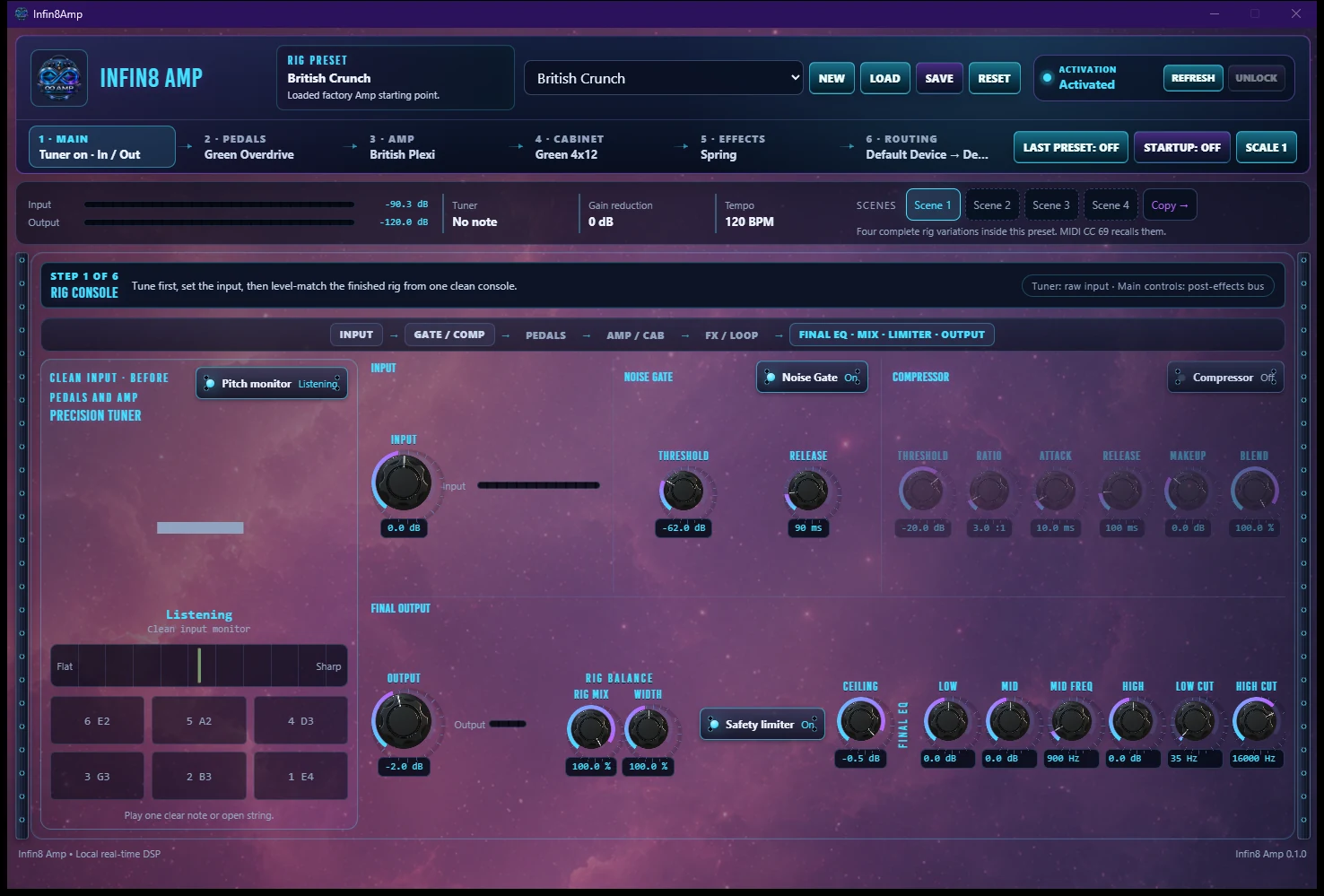This screenshot has width=1324, height=896.
Task: Toggle the Pitch monitor Listening switch
Action: tap(272, 384)
